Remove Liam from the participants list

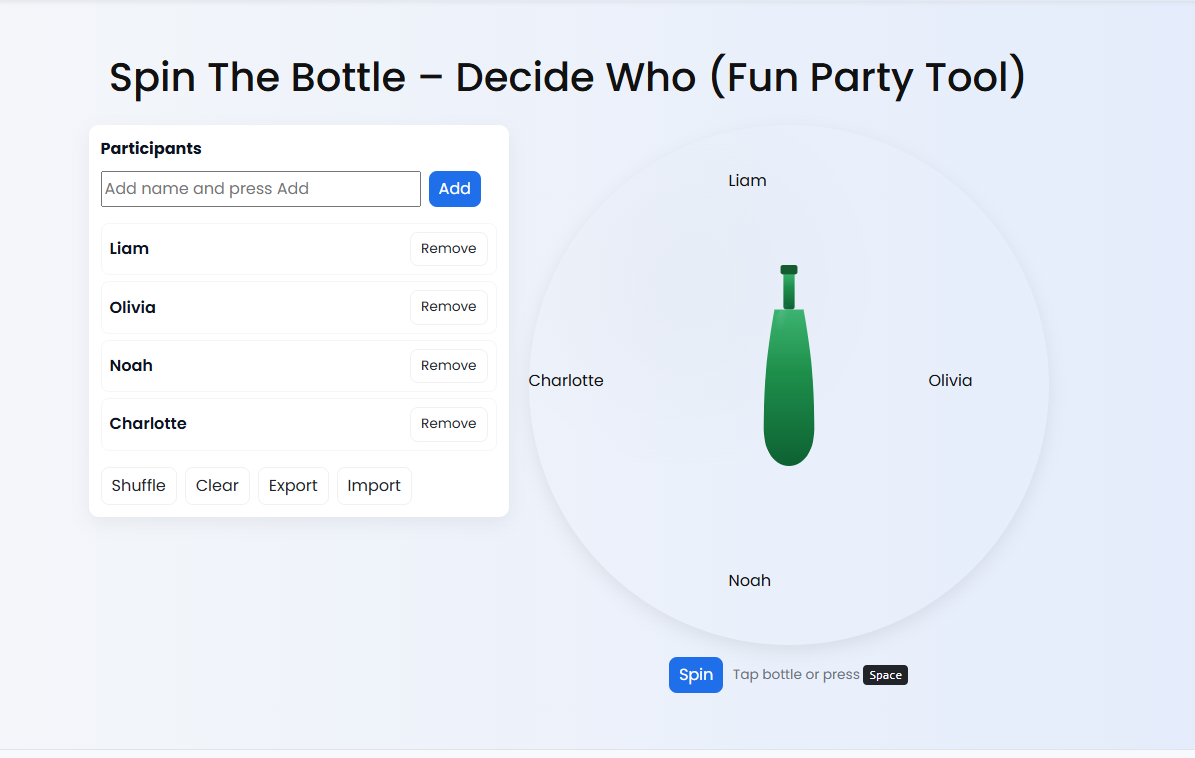click(448, 248)
